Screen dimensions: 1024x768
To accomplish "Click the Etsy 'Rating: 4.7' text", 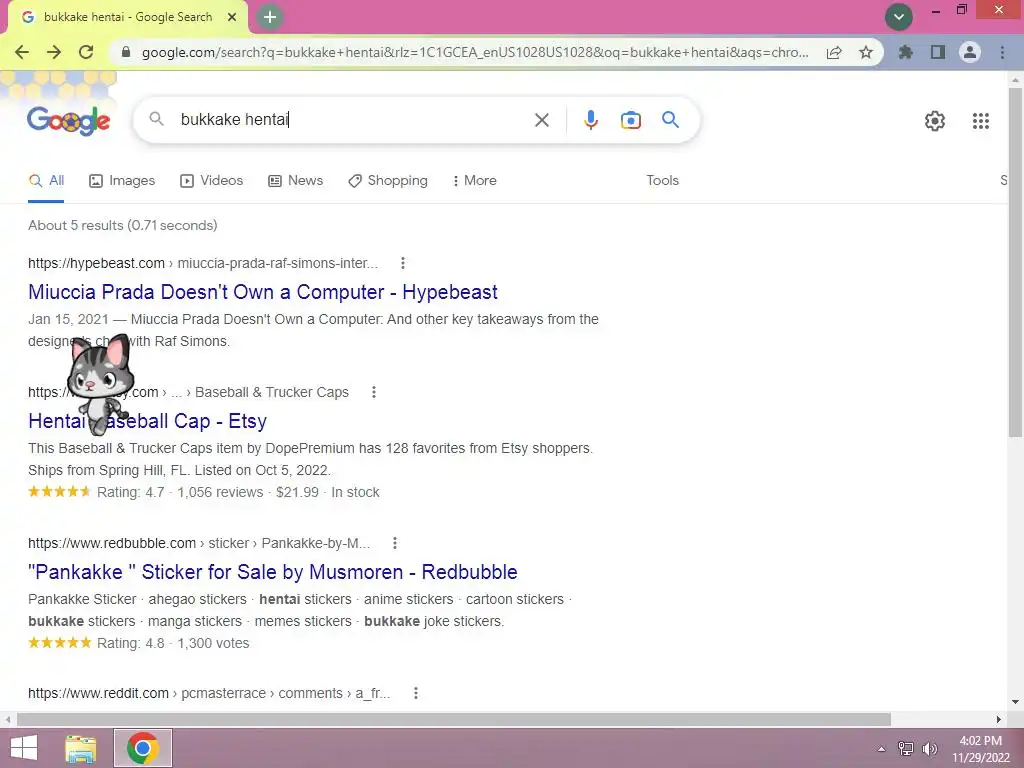I will [131, 492].
